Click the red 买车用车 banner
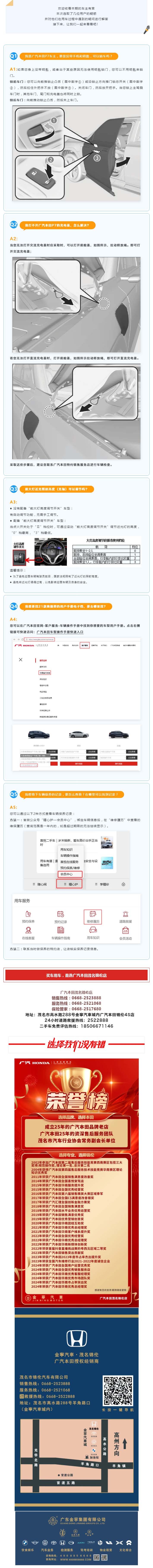 [x=76, y=975]
